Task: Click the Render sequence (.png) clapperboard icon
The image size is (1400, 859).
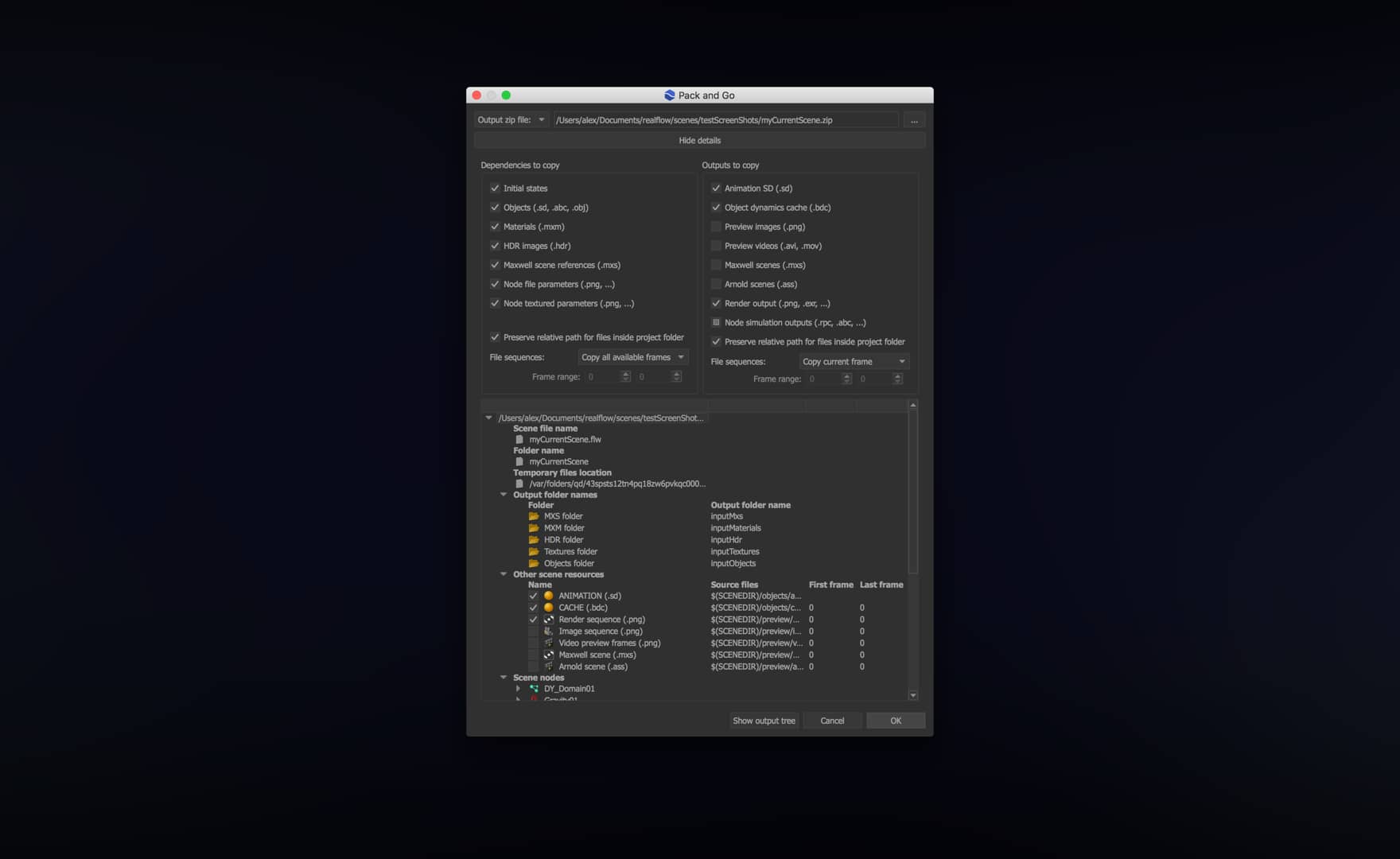Action: [550, 619]
